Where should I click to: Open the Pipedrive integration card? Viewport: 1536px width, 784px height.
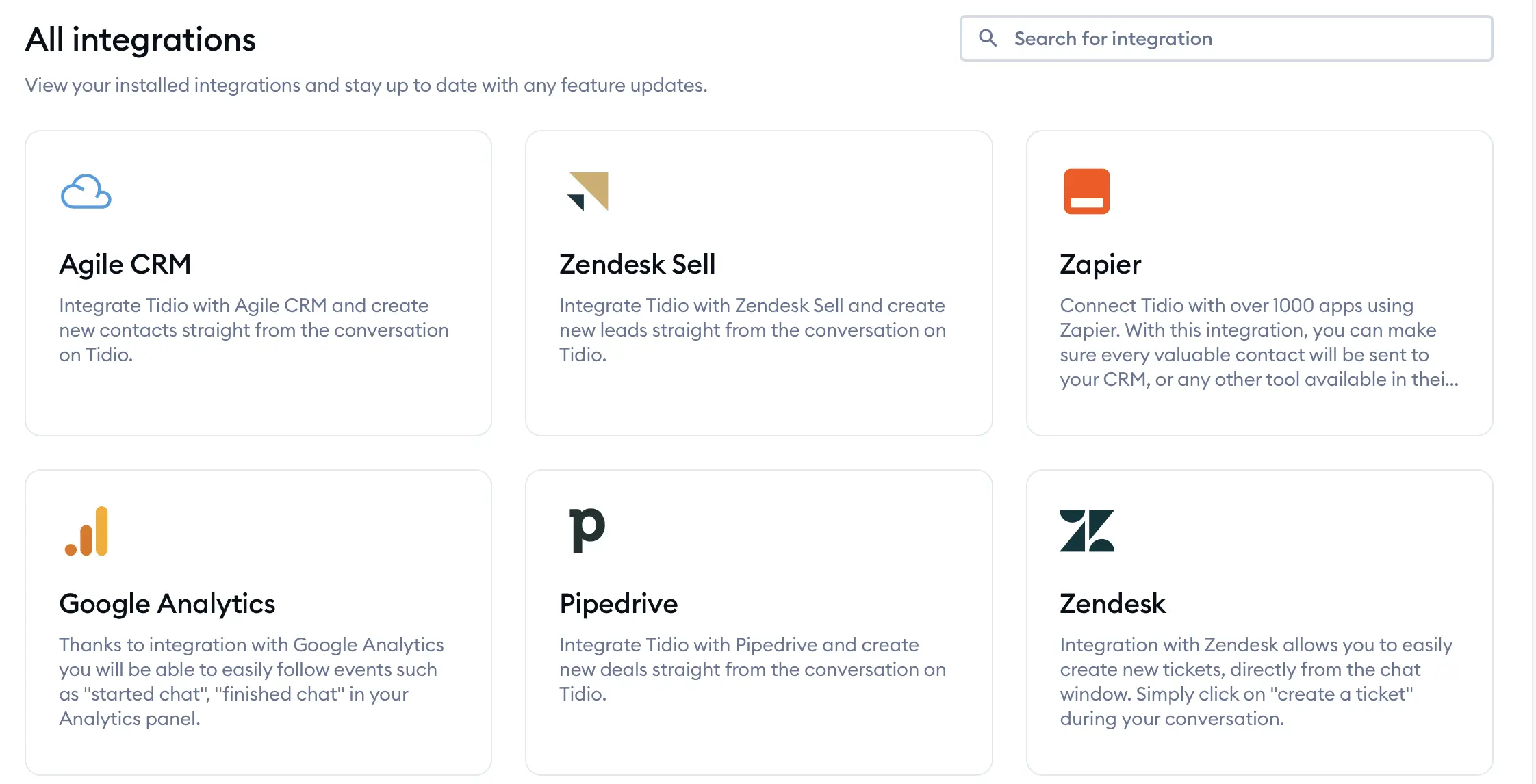click(758, 623)
